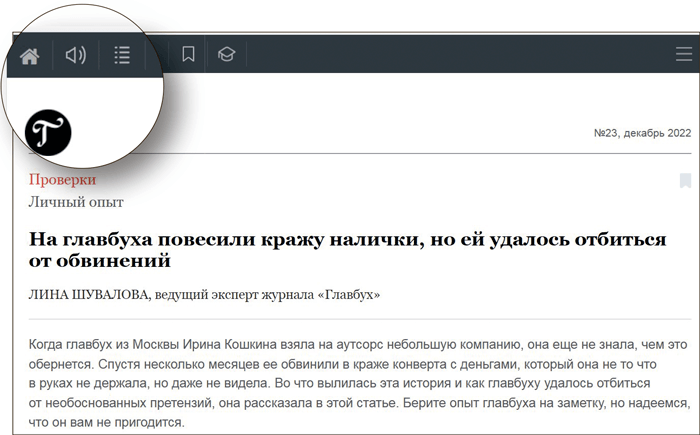The width and height of the screenshot is (700, 435).
Task: Open bookmarks from the dark toolbar
Action: pos(188,55)
